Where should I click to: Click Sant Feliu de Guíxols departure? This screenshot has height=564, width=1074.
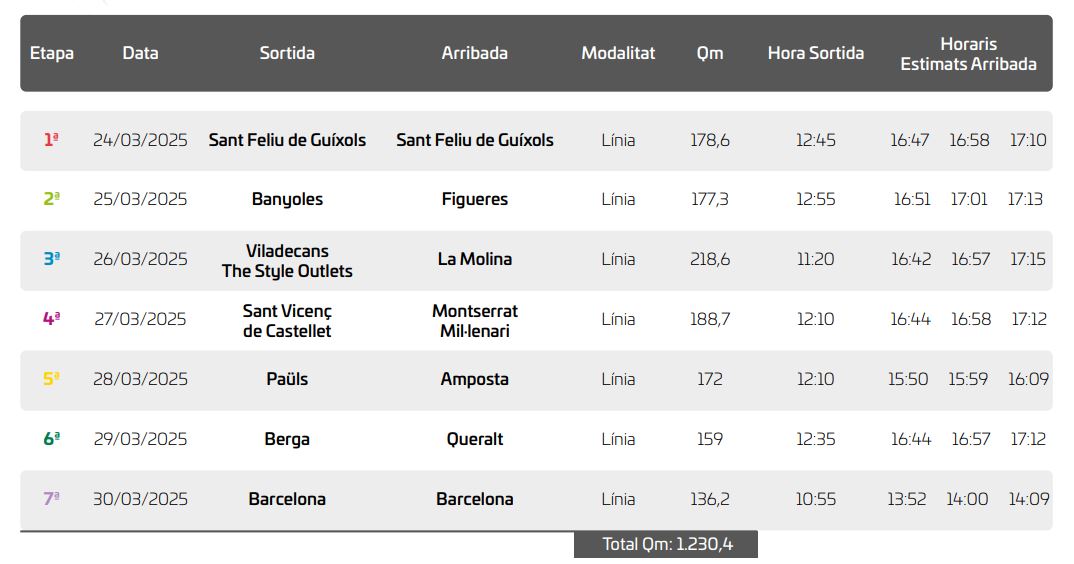pos(287,140)
